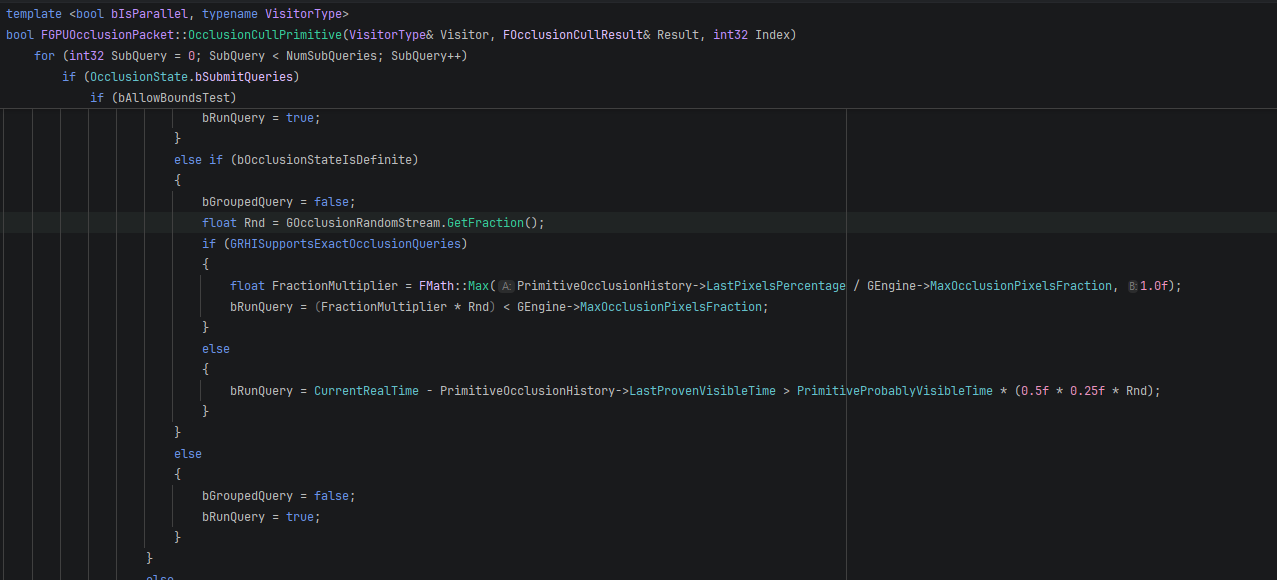This screenshot has height=580, width=1277.
Task: Click the 'VisitorType& Visitor' parameter
Action: tap(419, 35)
